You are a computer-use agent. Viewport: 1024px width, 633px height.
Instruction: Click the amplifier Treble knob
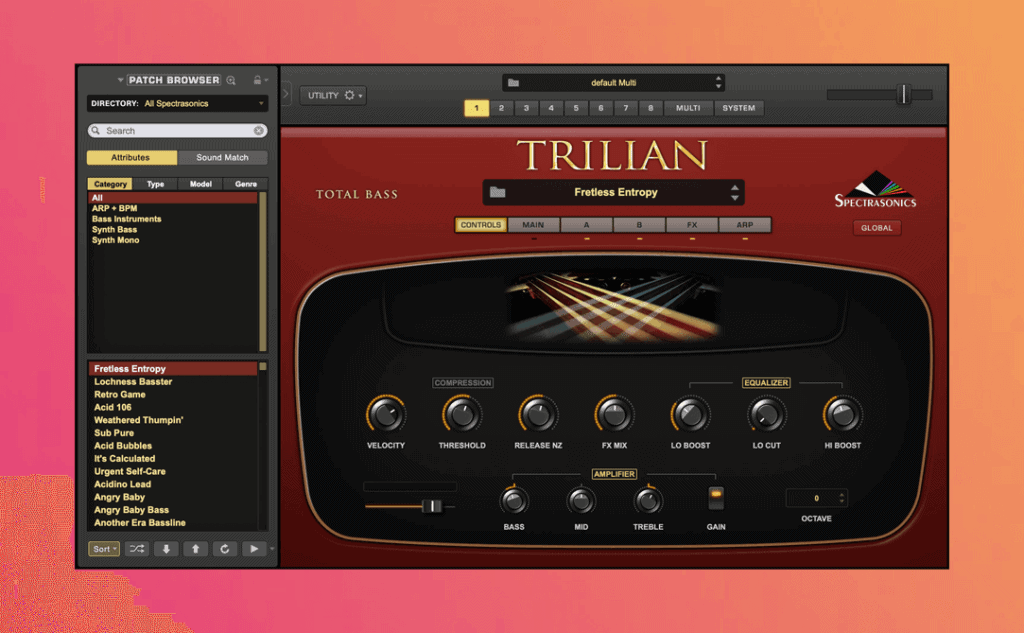pyautogui.click(x=648, y=501)
